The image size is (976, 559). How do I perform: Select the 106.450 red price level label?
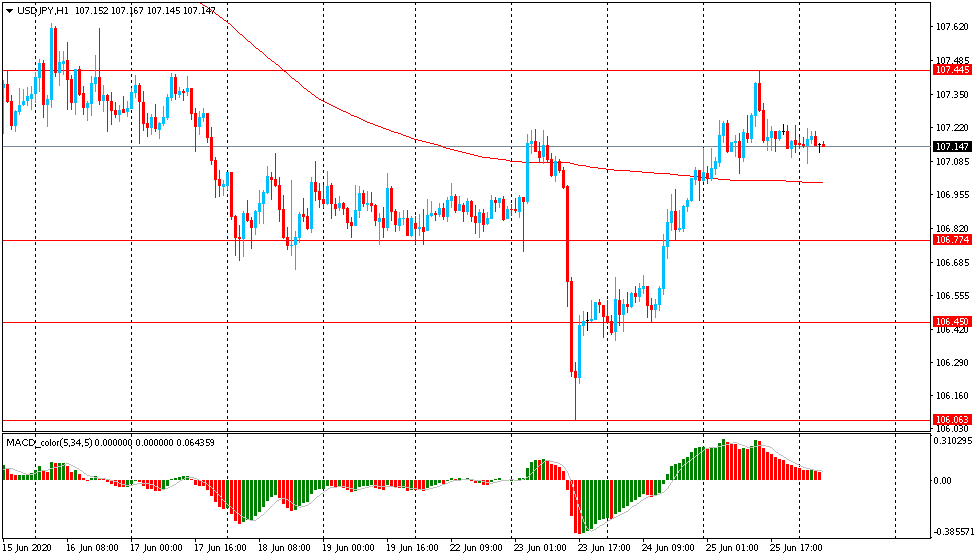952,322
